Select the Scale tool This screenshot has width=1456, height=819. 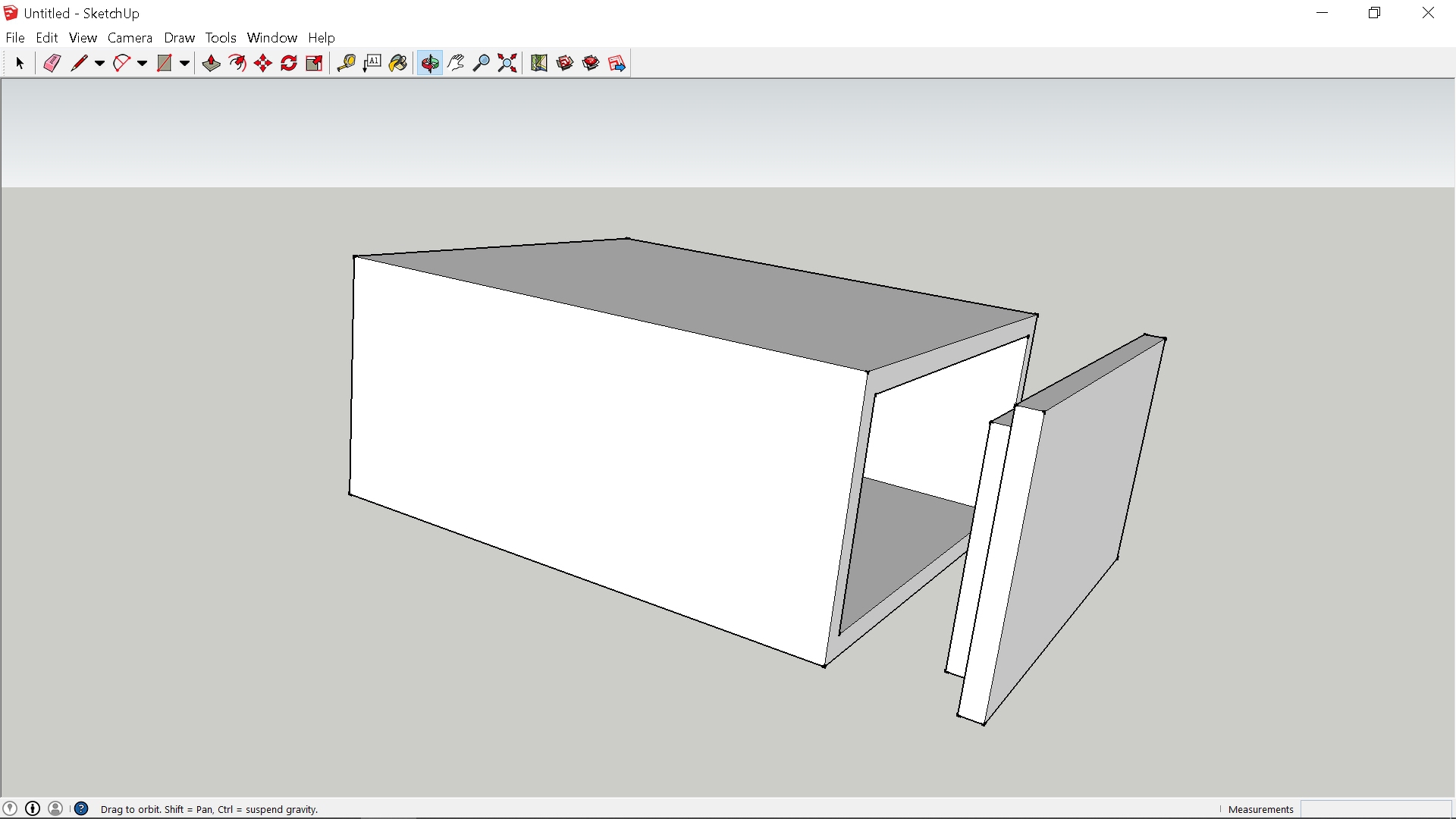tap(315, 64)
